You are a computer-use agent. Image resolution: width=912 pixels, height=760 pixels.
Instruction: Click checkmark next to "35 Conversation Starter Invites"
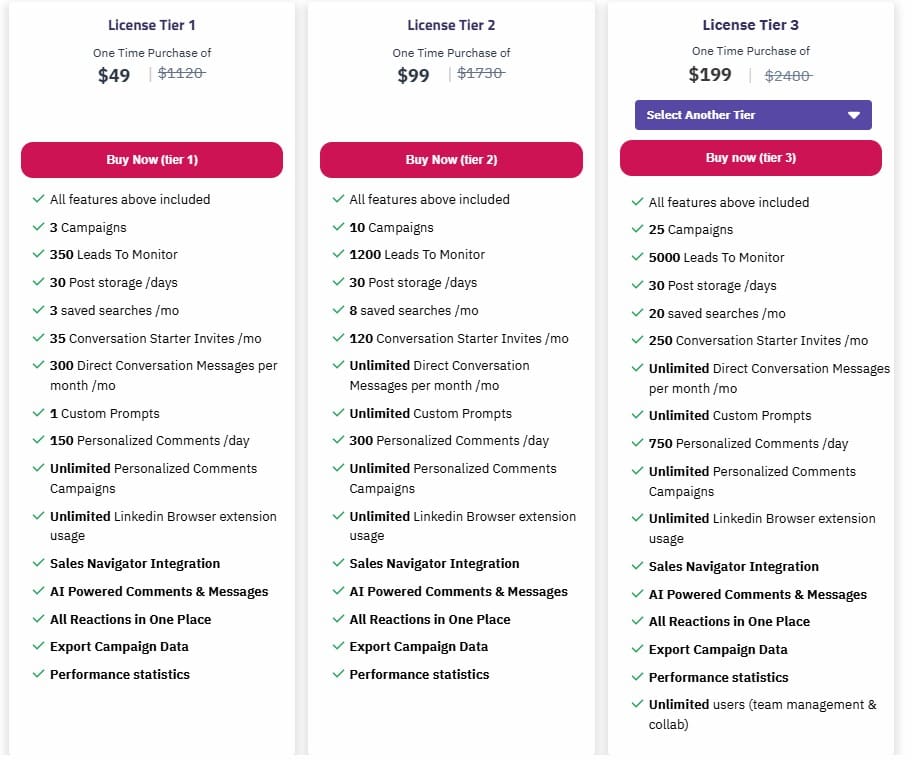(38, 338)
